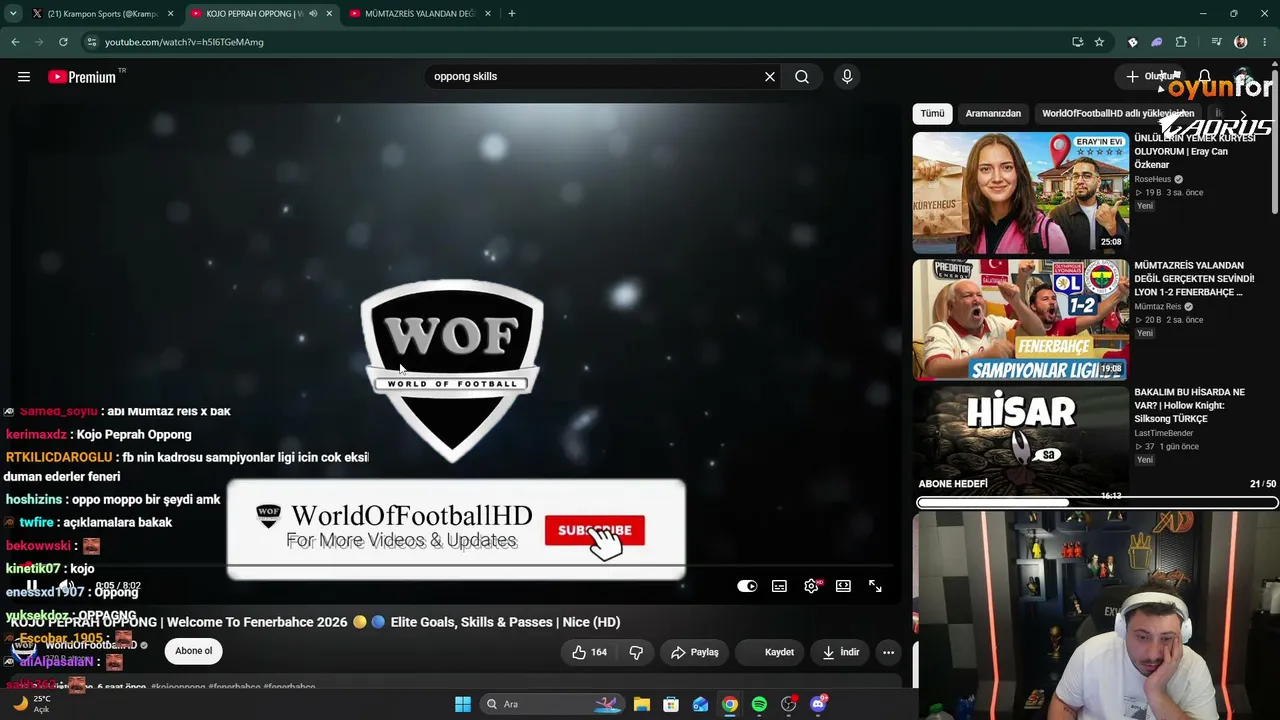Screen dimensions: 1280x720
Task: Open RoseHeus channel from recommended video
Action: 1152,180
